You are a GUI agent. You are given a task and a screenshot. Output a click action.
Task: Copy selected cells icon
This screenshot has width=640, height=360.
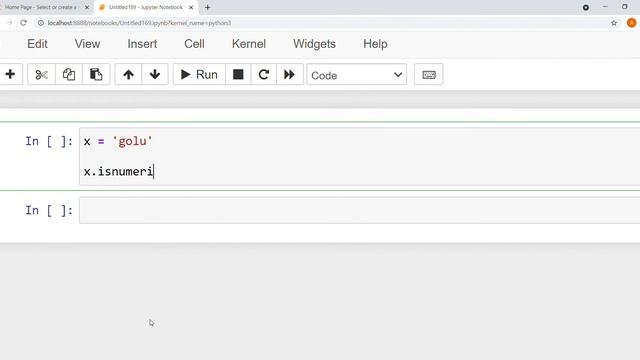tap(69, 74)
